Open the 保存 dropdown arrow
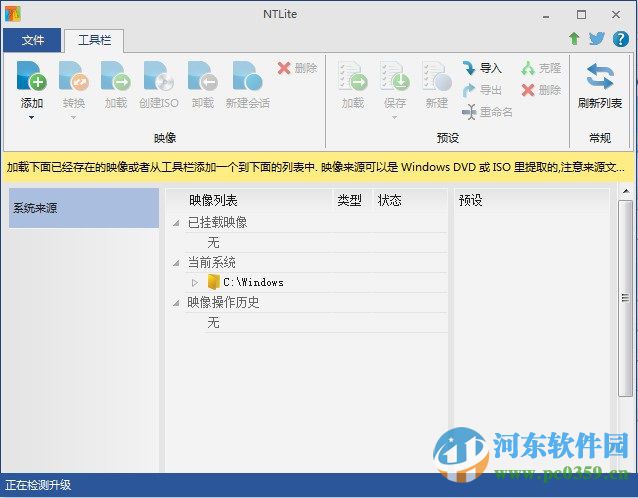This screenshot has width=638, height=498. point(395,118)
